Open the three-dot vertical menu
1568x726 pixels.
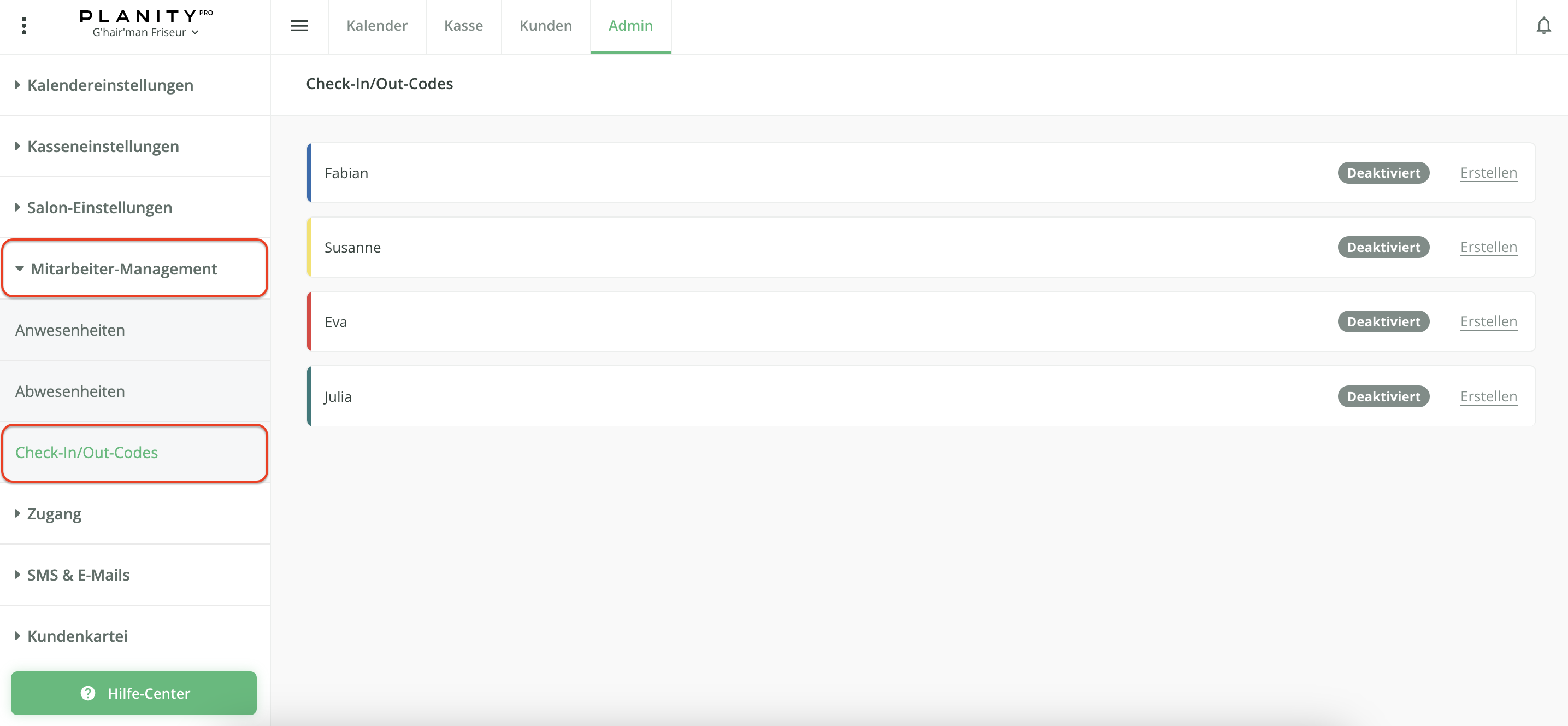point(23,26)
